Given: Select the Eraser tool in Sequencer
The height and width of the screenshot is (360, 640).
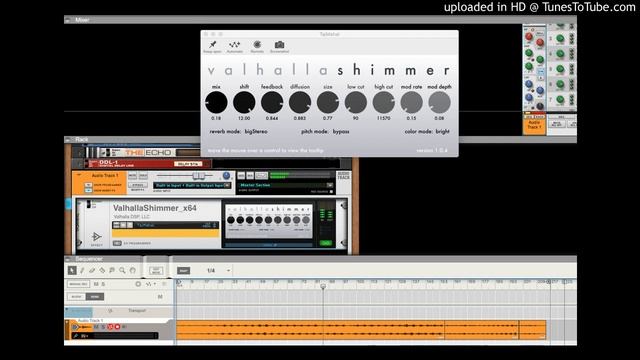Looking at the screenshot, I should pos(92,270).
